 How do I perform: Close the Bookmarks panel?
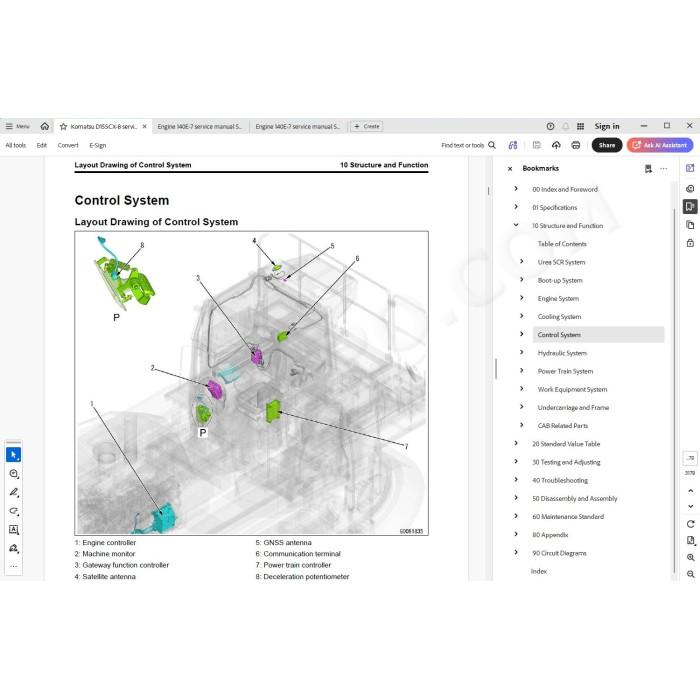pyautogui.click(x=510, y=169)
